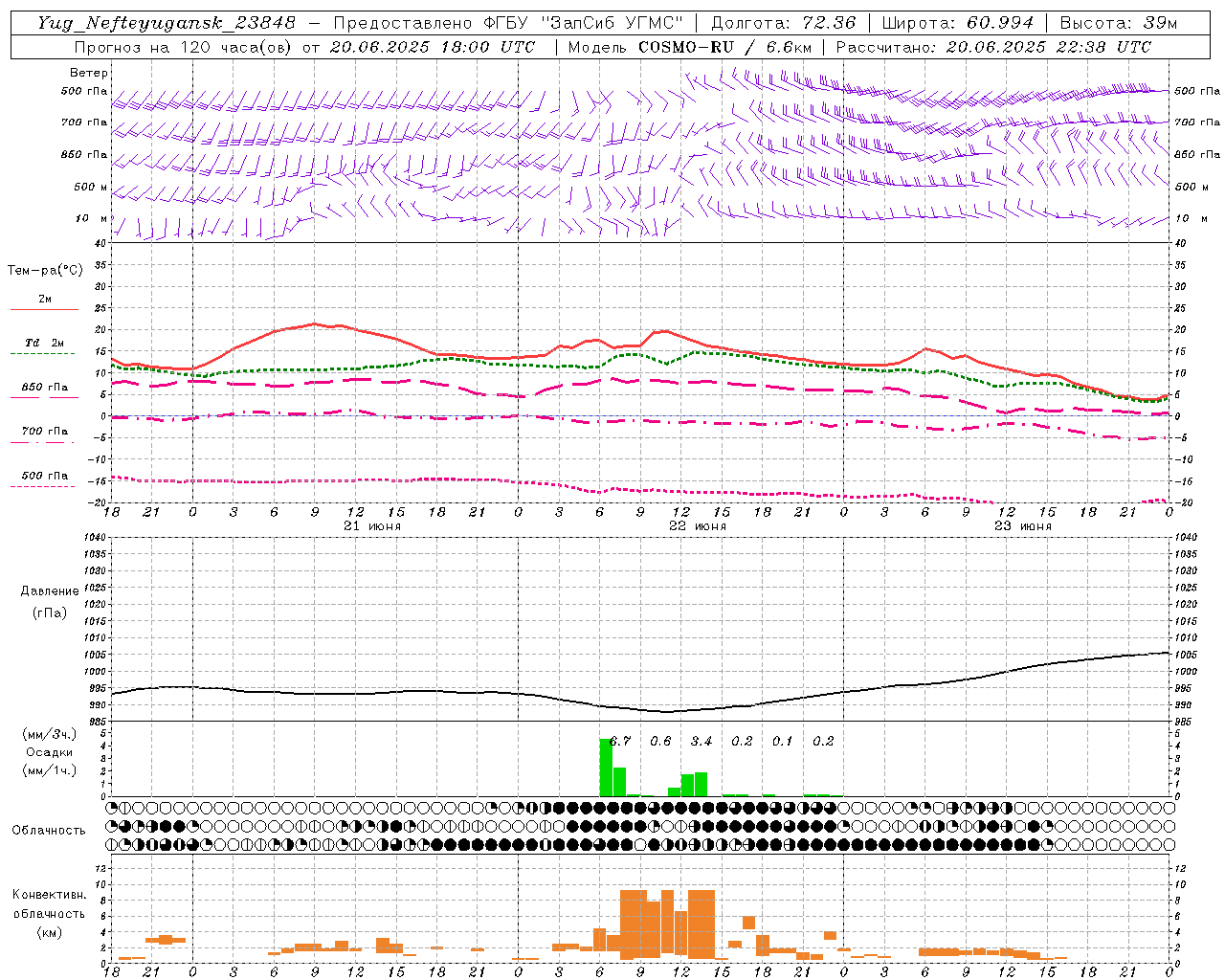Viewport: 1225px width, 980px height.
Task: Click the Тем-ра(°C) axis title
Action: click(45, 271)
